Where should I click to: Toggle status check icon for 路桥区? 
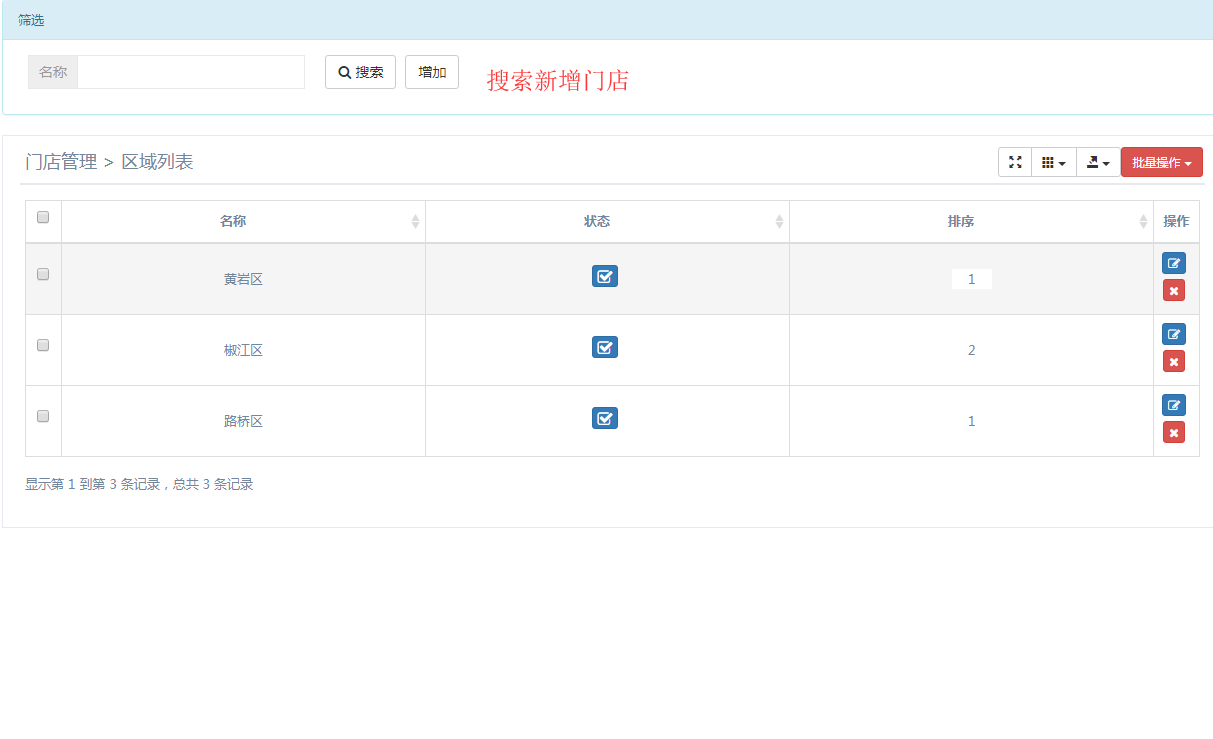point(605,418)
